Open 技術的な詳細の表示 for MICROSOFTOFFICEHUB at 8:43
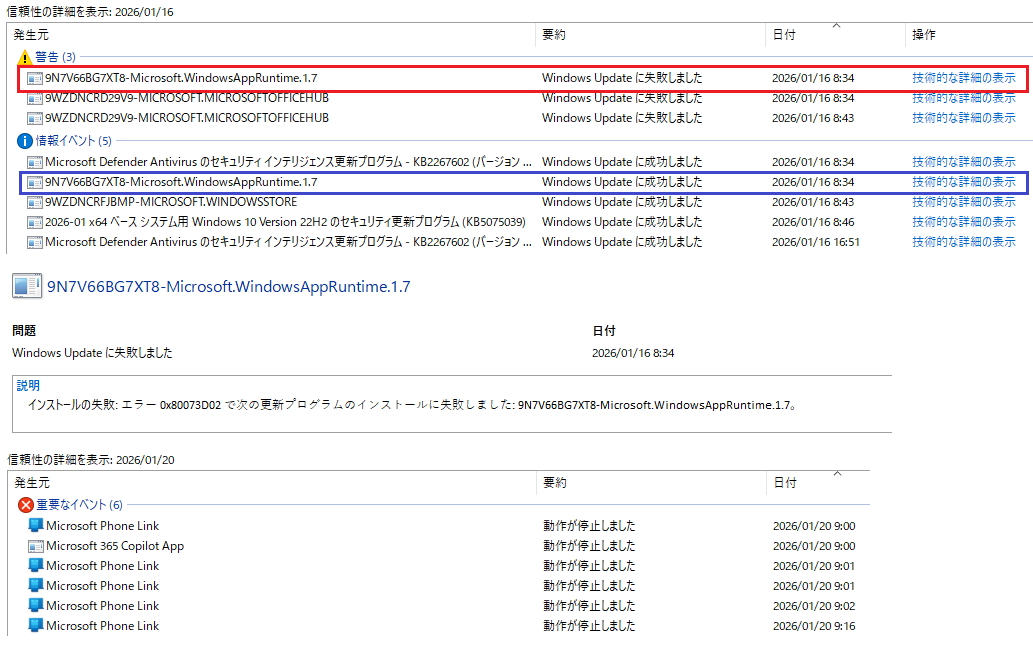Viewport: 1033px width, 654px height. [x=964, y=118]
